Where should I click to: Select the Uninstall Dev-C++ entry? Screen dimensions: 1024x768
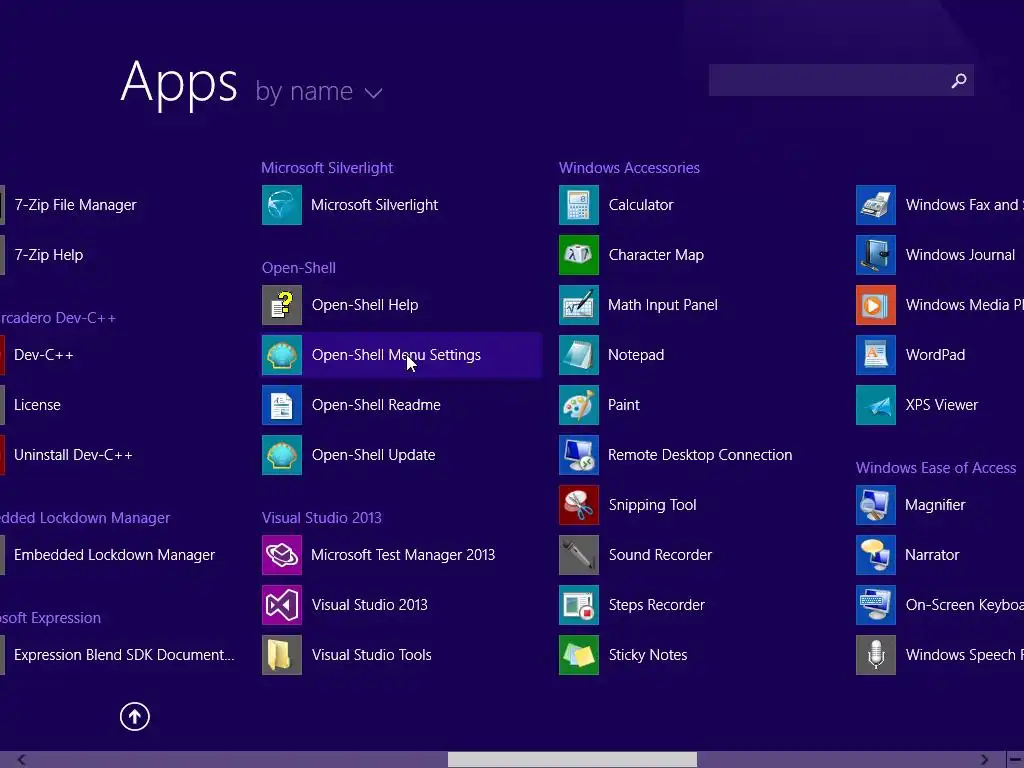(x=73, y=455)
